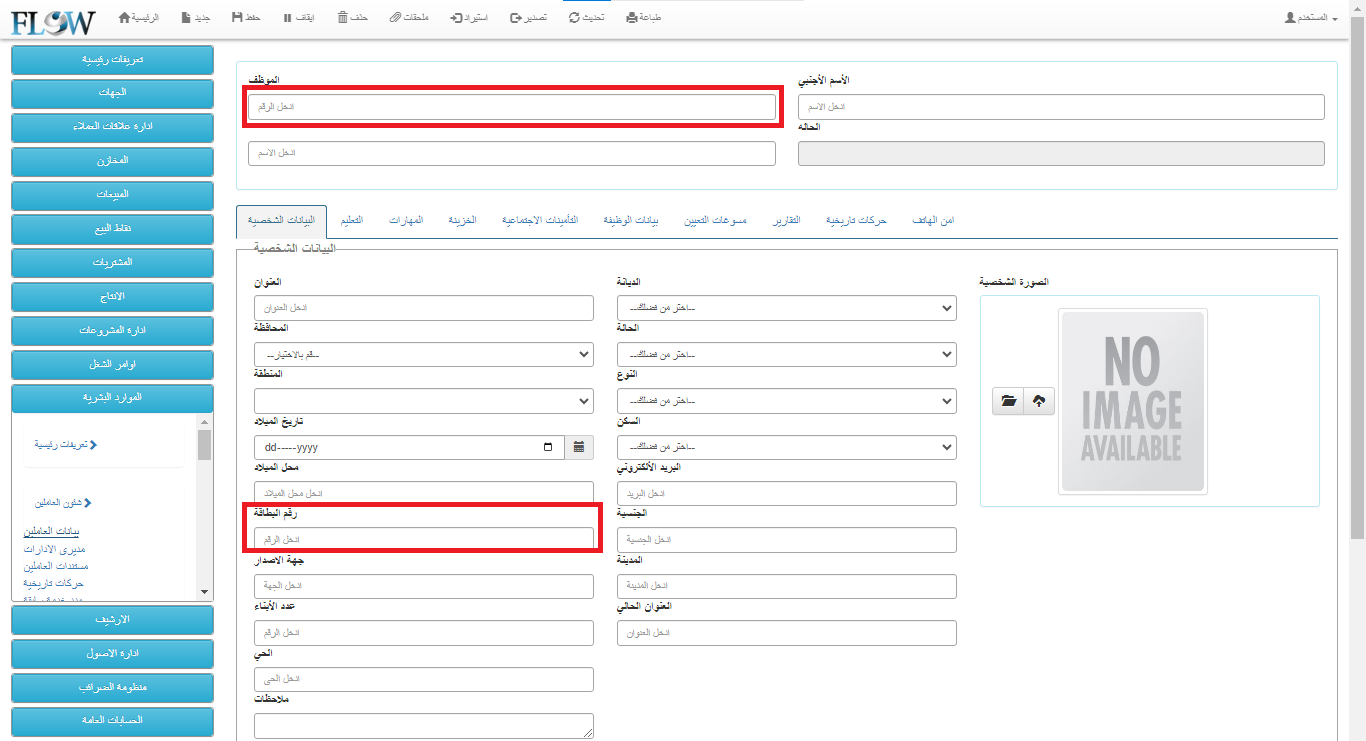
Task: Open the governorate (المحافظة) dropdown
Action: pyautogui.click(x=423, y=355)
